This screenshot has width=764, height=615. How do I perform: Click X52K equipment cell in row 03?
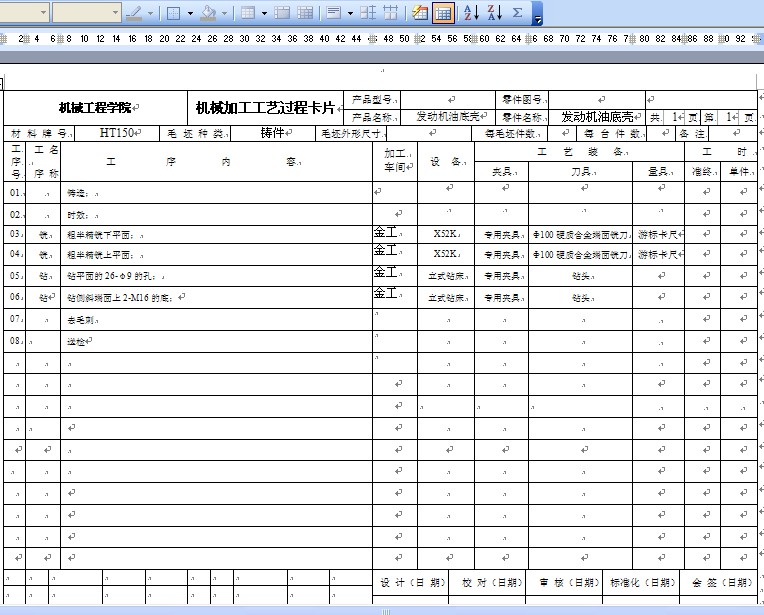pyautogui.click(x=446, y=234)
